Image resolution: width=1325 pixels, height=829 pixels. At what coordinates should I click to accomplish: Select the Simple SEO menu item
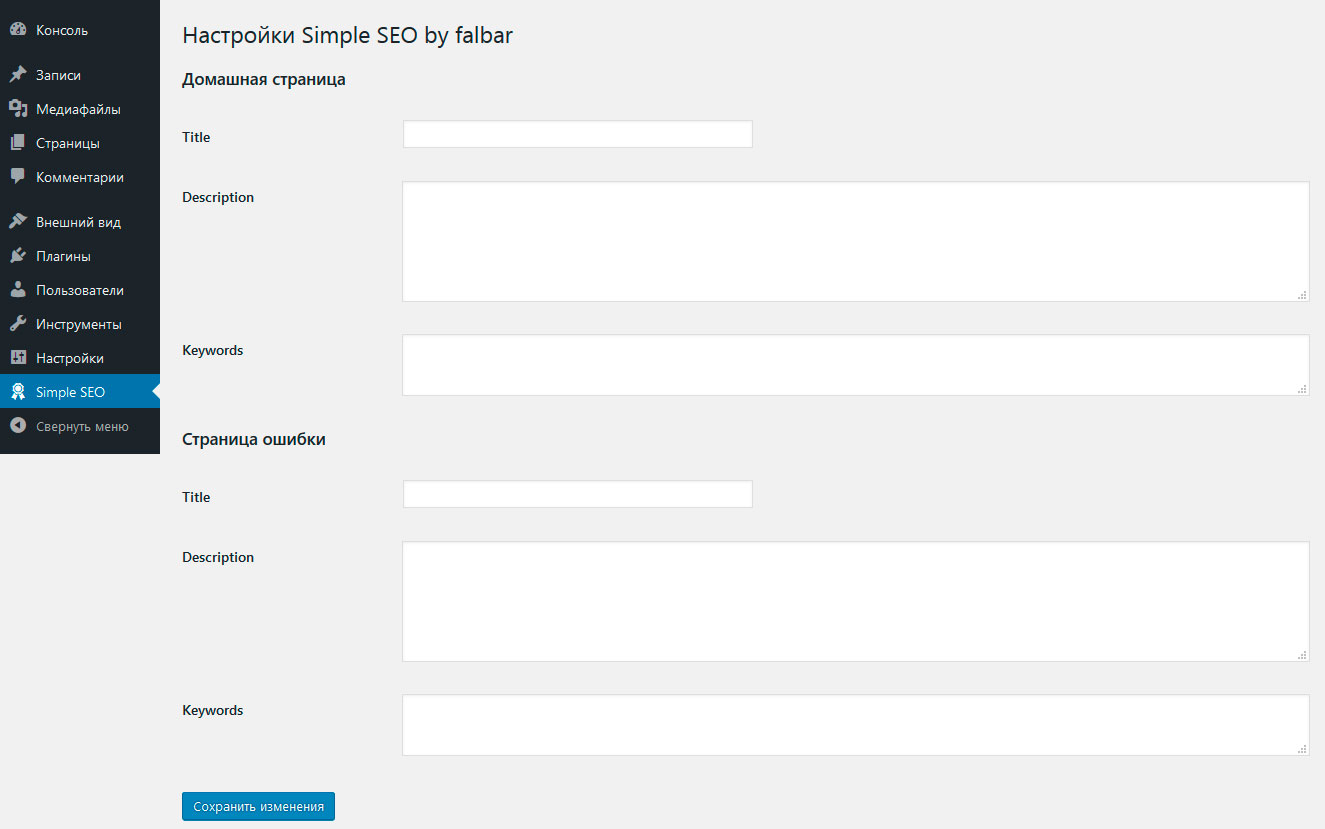(80, 392)
